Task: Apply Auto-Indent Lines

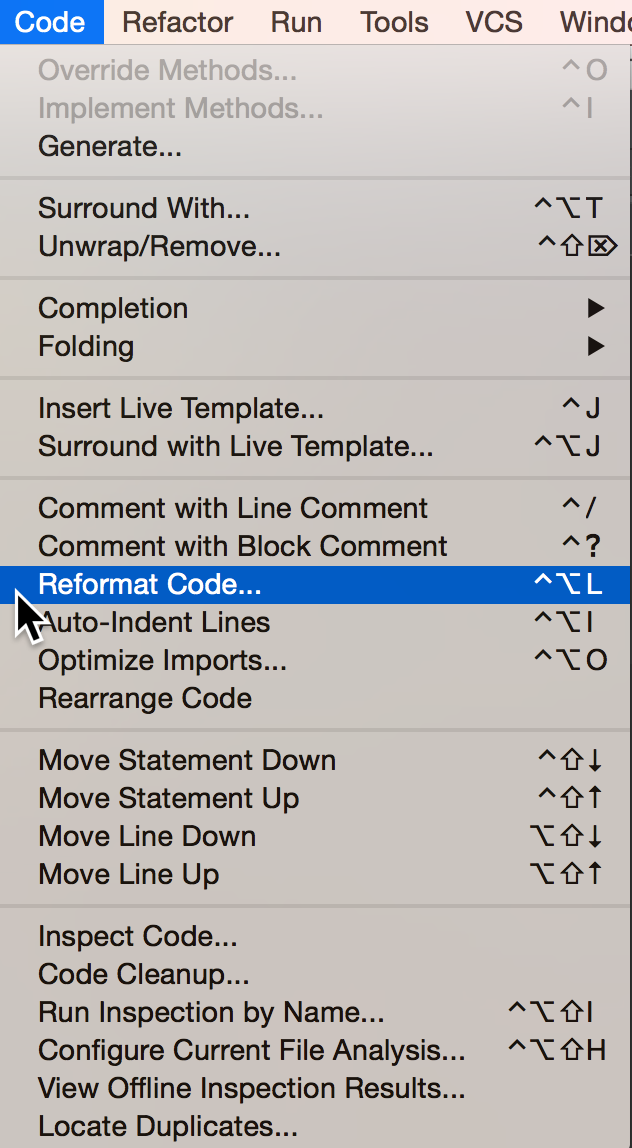Action: click(154, 622)
